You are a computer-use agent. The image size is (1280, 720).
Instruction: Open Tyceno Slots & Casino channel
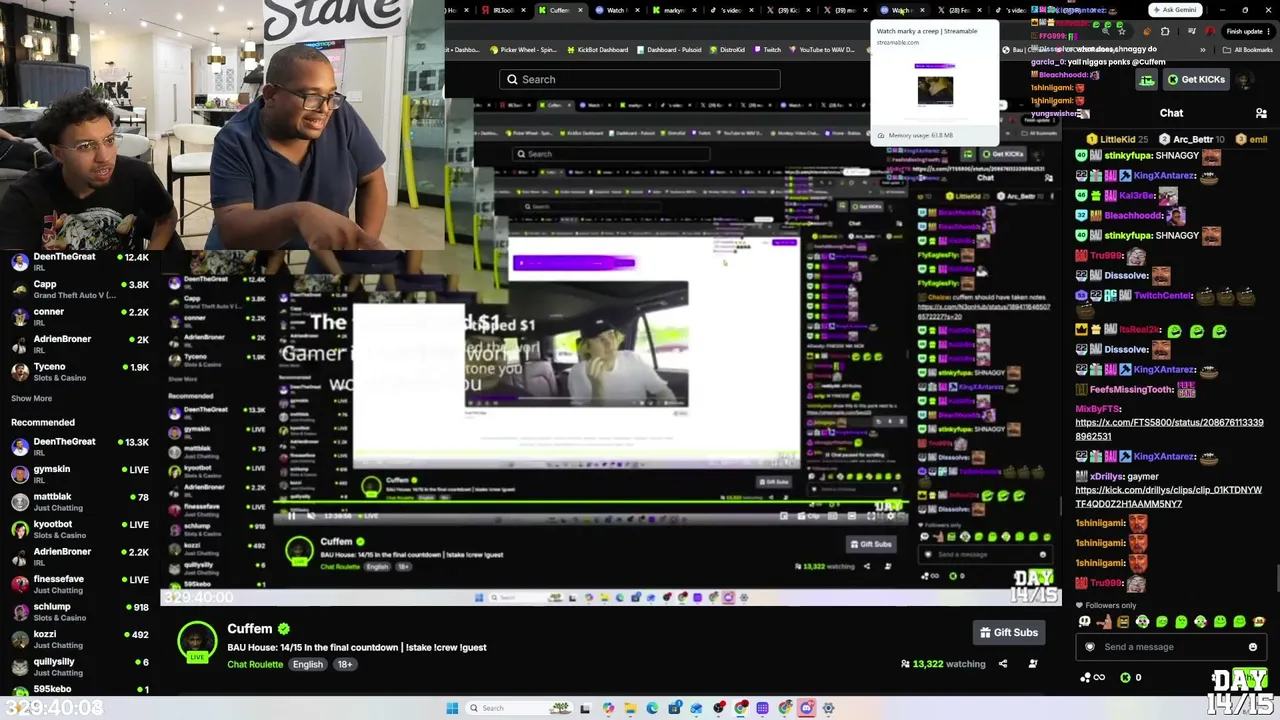[80, 371]
